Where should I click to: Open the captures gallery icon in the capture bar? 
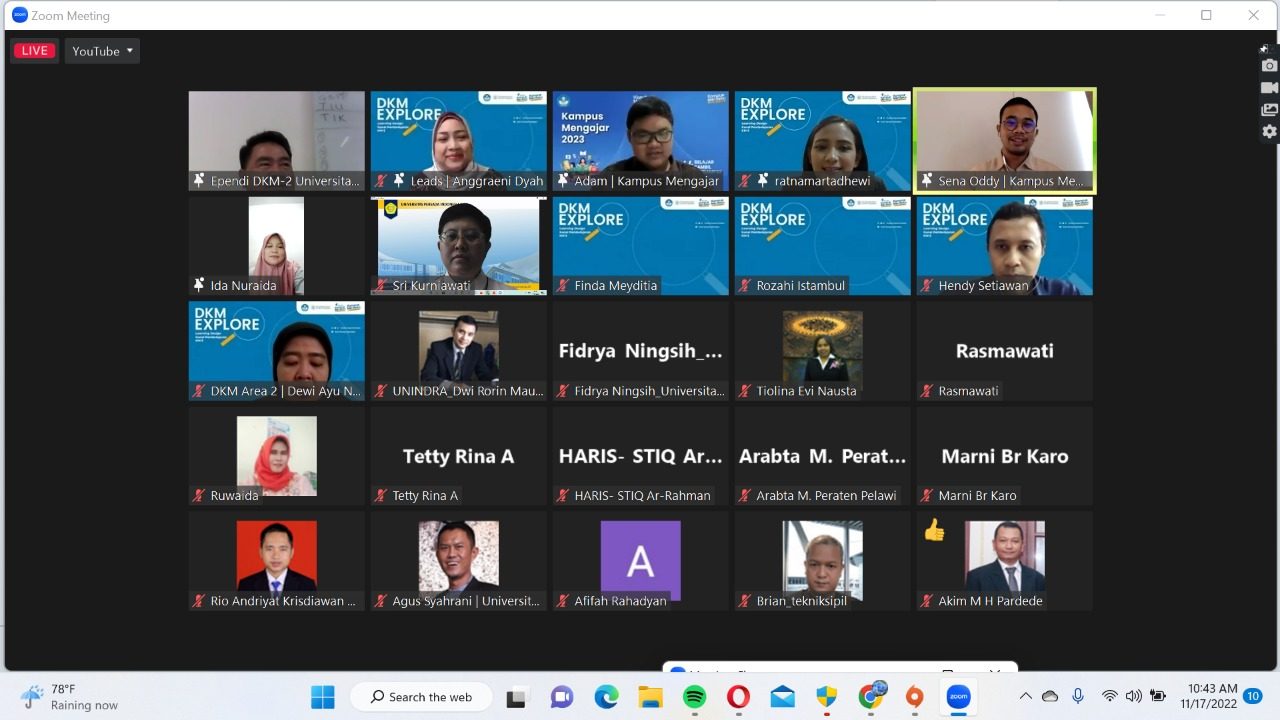point(1269,110)
